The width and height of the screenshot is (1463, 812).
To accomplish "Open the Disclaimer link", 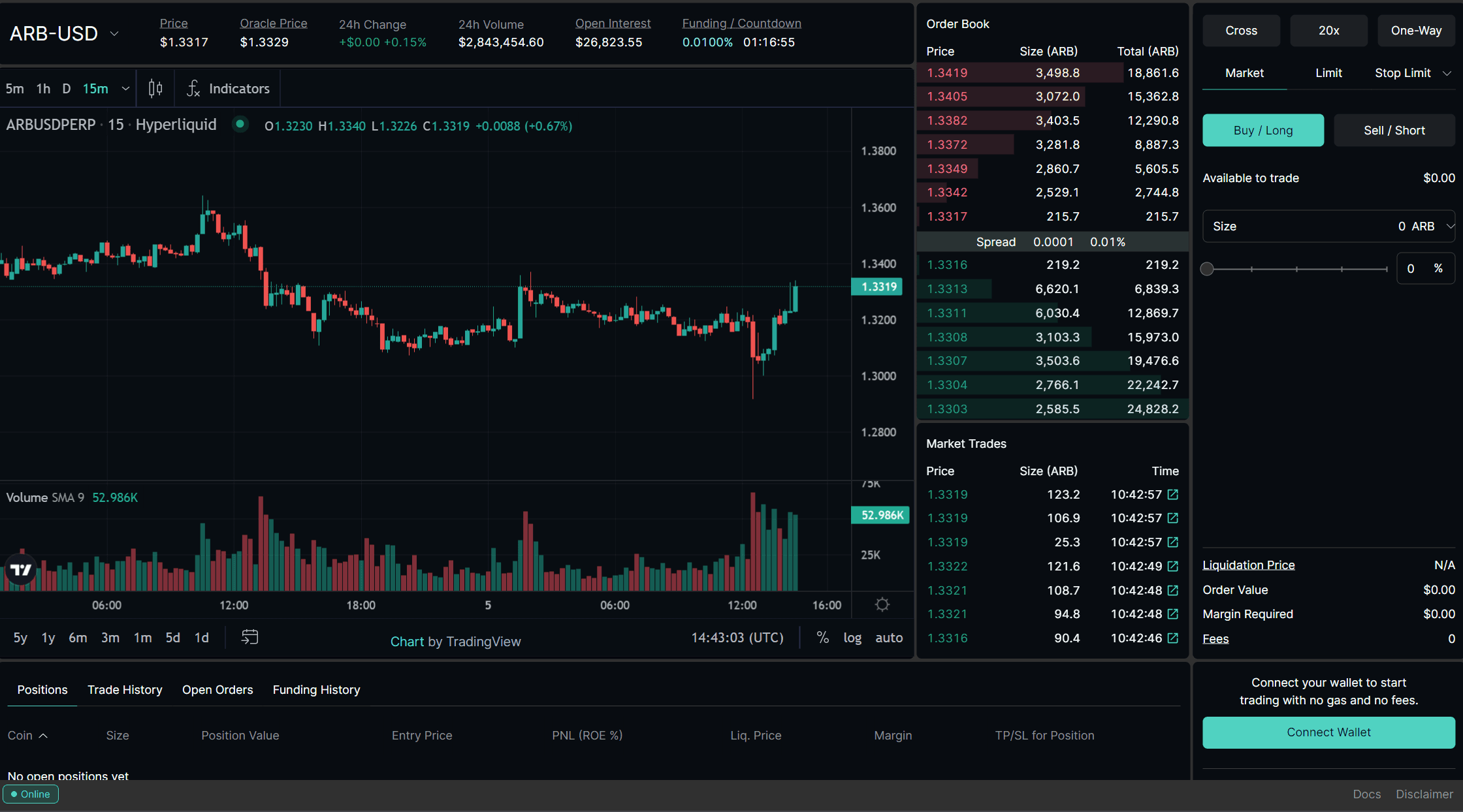I will (1424, 794).
